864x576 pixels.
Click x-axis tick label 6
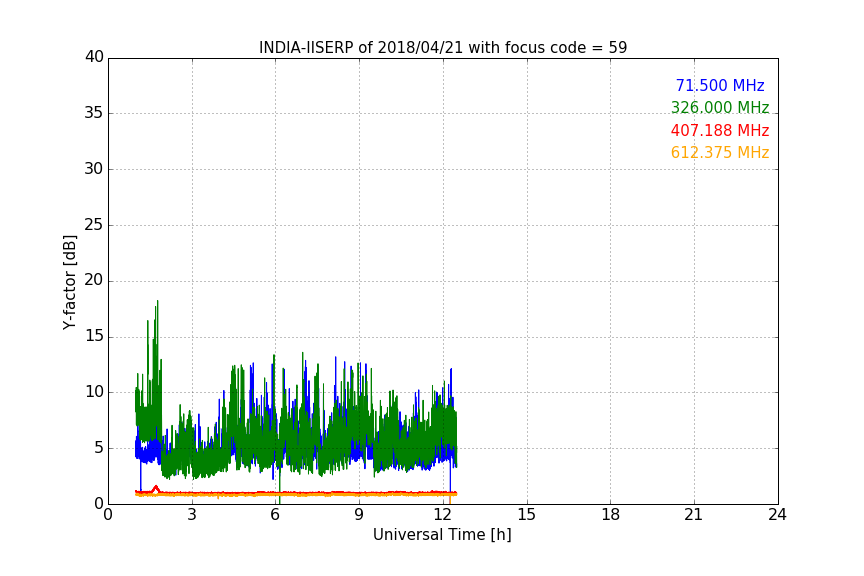coord(275,515)
